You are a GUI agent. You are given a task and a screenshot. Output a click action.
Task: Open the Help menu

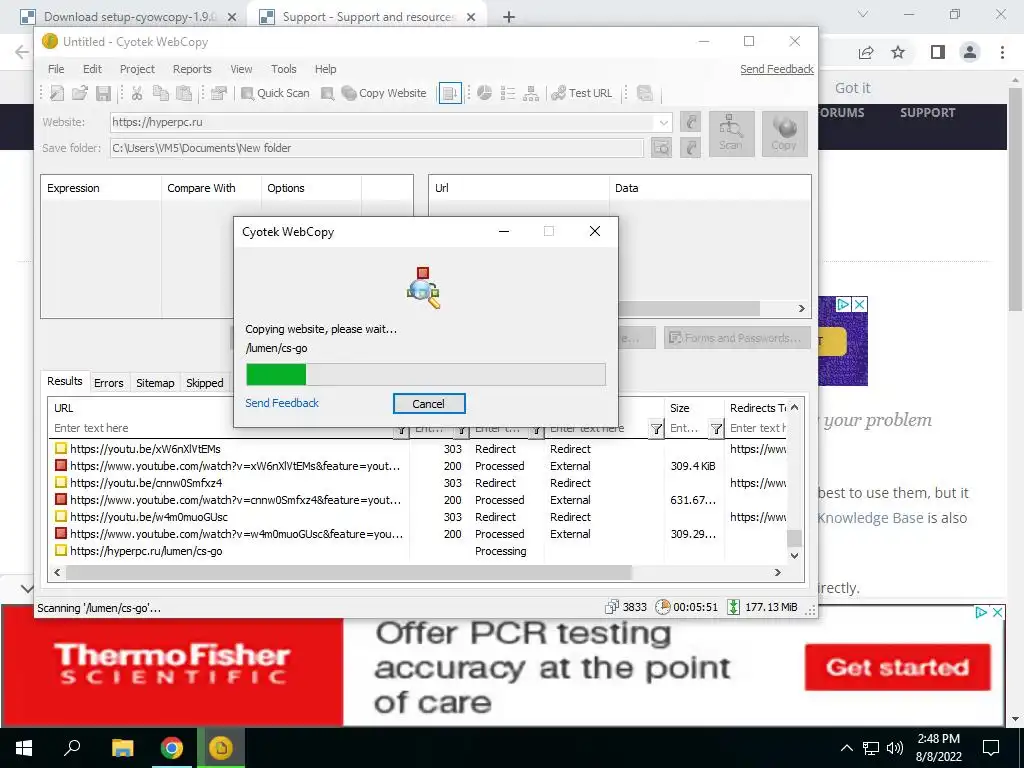(325, 69)
